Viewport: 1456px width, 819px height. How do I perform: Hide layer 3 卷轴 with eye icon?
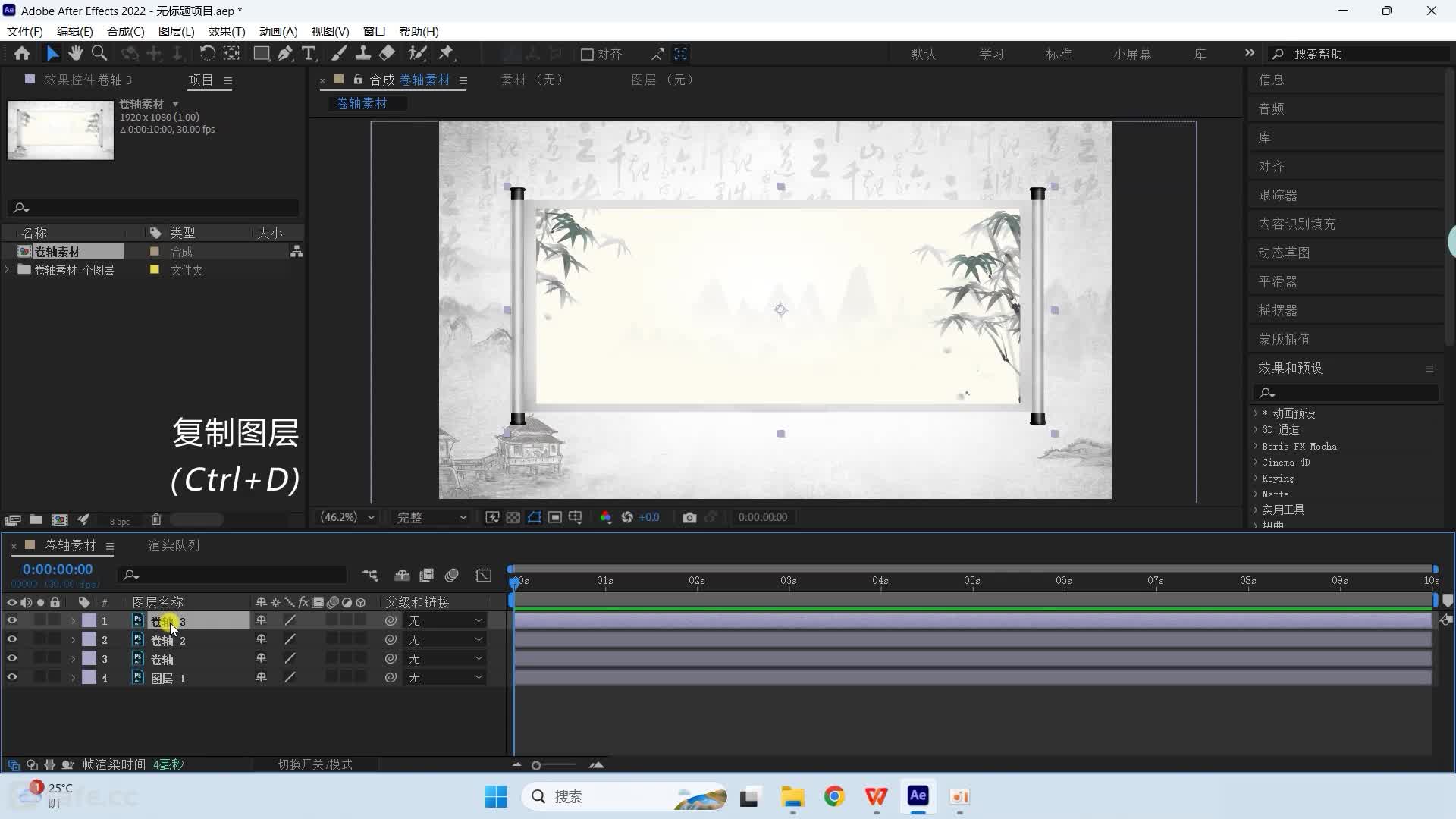click(x=11, y=658)
